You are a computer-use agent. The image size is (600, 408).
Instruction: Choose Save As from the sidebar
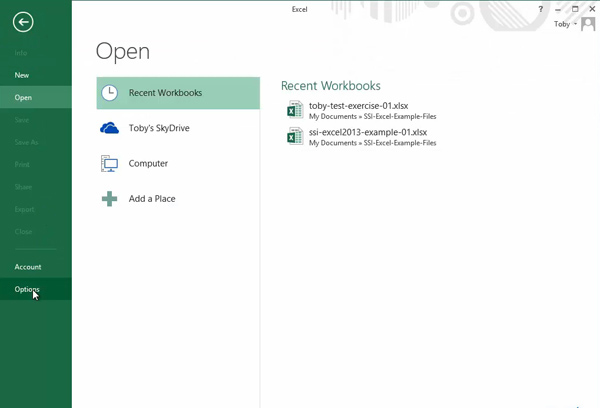coord(26,142)
